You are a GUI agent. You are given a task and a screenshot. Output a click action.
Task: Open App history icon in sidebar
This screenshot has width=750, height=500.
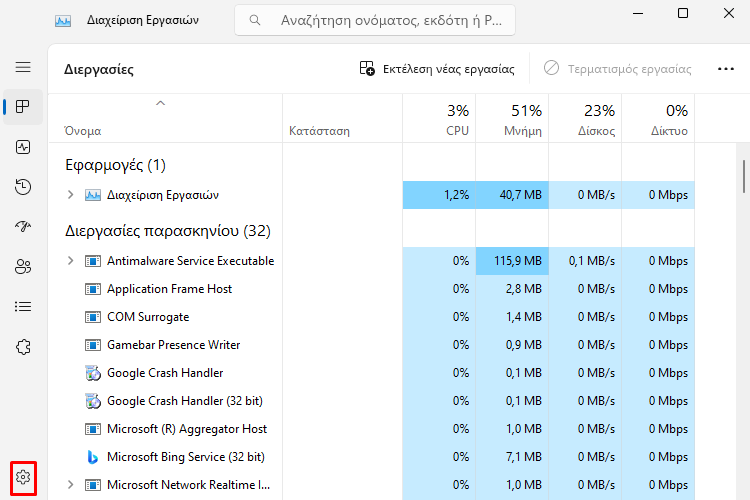[23, 187]
